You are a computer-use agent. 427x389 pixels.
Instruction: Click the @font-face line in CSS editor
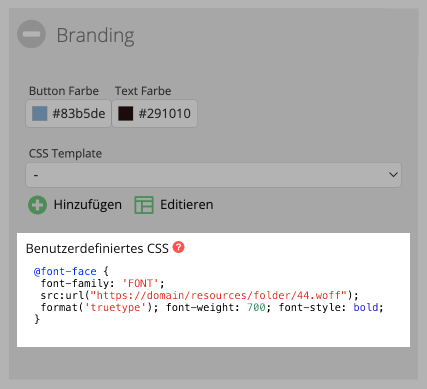(x=71, y=271)
